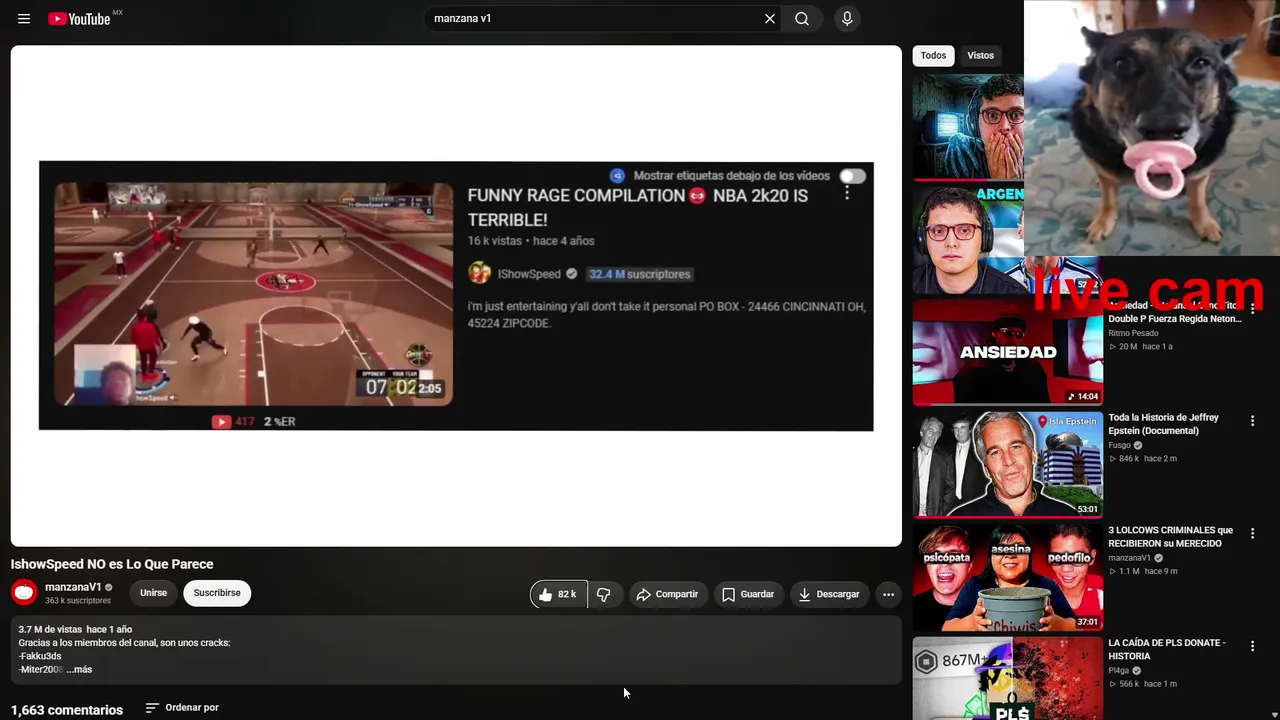Click the '53:01' duration badge
This screenshot has height=720, width=1280.
[x=1087, y=509]
